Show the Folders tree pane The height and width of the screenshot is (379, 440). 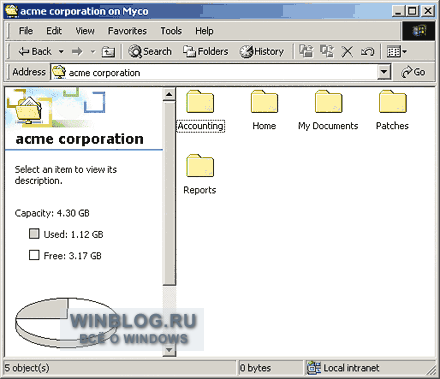[205, 52]
